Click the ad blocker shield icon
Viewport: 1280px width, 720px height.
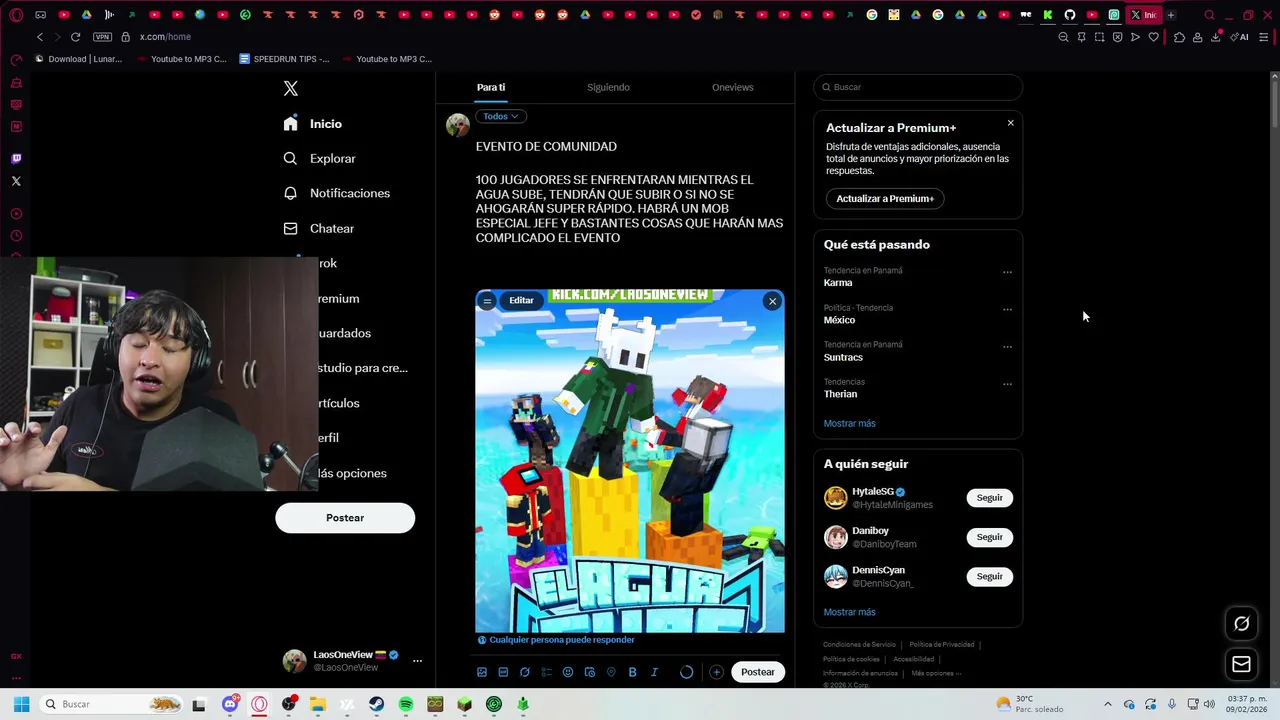(x=1117, y=37)
